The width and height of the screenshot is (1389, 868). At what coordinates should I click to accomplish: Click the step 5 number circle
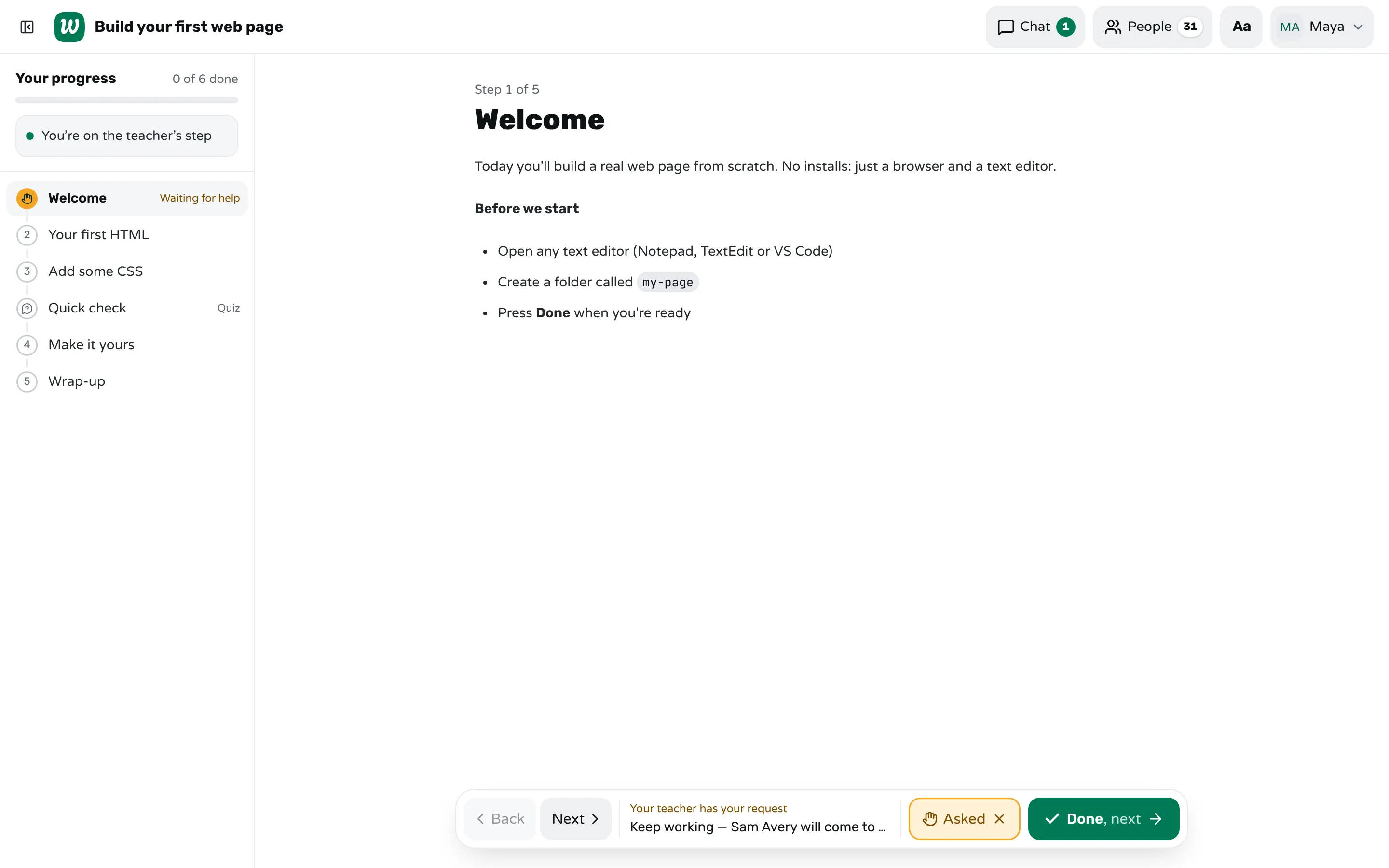click(x=27, y=382)
